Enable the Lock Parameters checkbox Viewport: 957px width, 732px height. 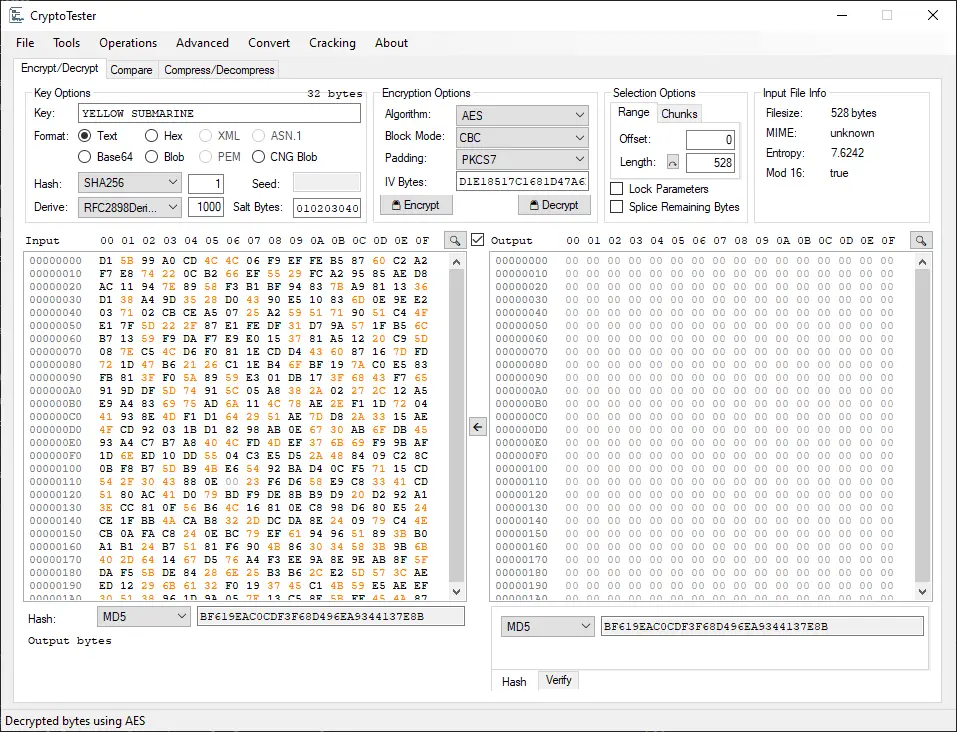617,189
